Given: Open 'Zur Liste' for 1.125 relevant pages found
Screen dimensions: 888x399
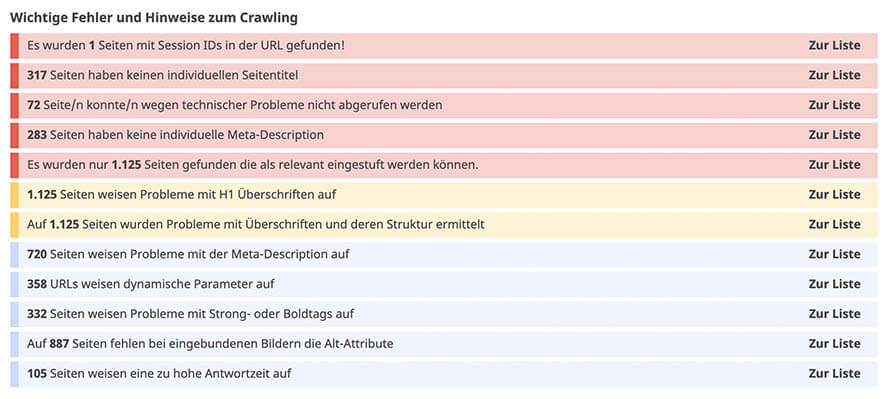Looking at the screenshot, I should point(834,165).
